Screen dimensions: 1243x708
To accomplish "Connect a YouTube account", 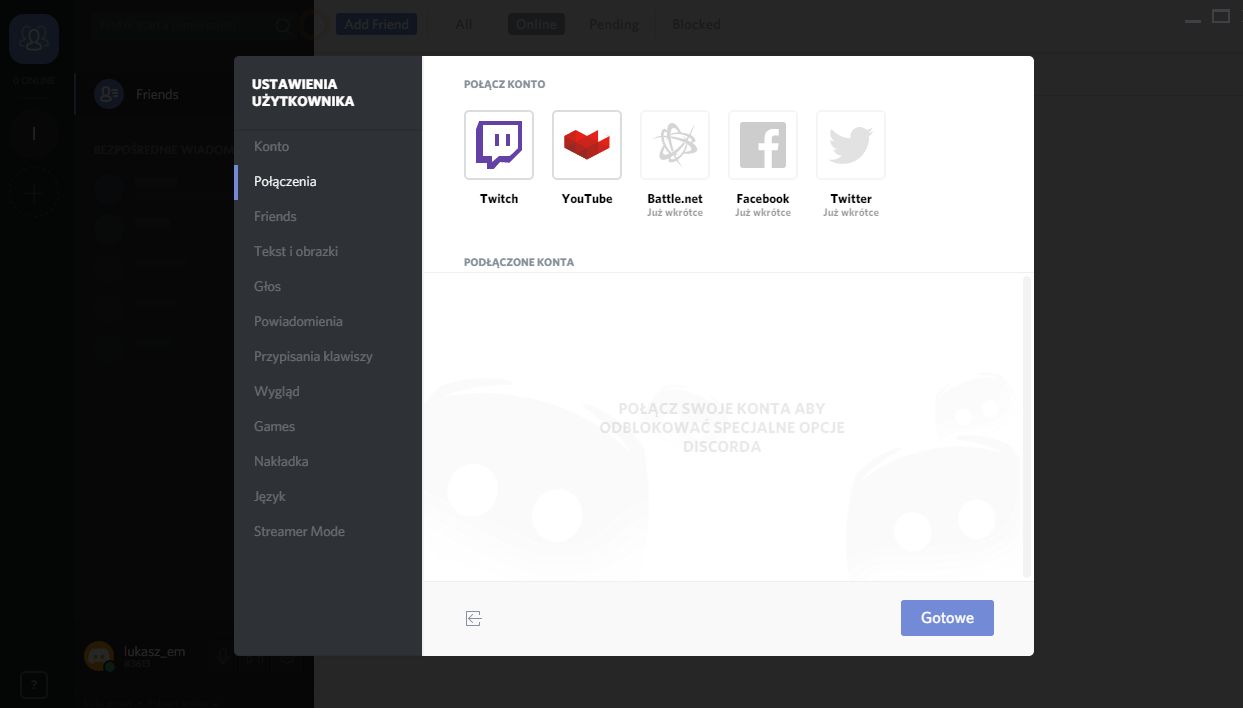I will coord(587,145).
